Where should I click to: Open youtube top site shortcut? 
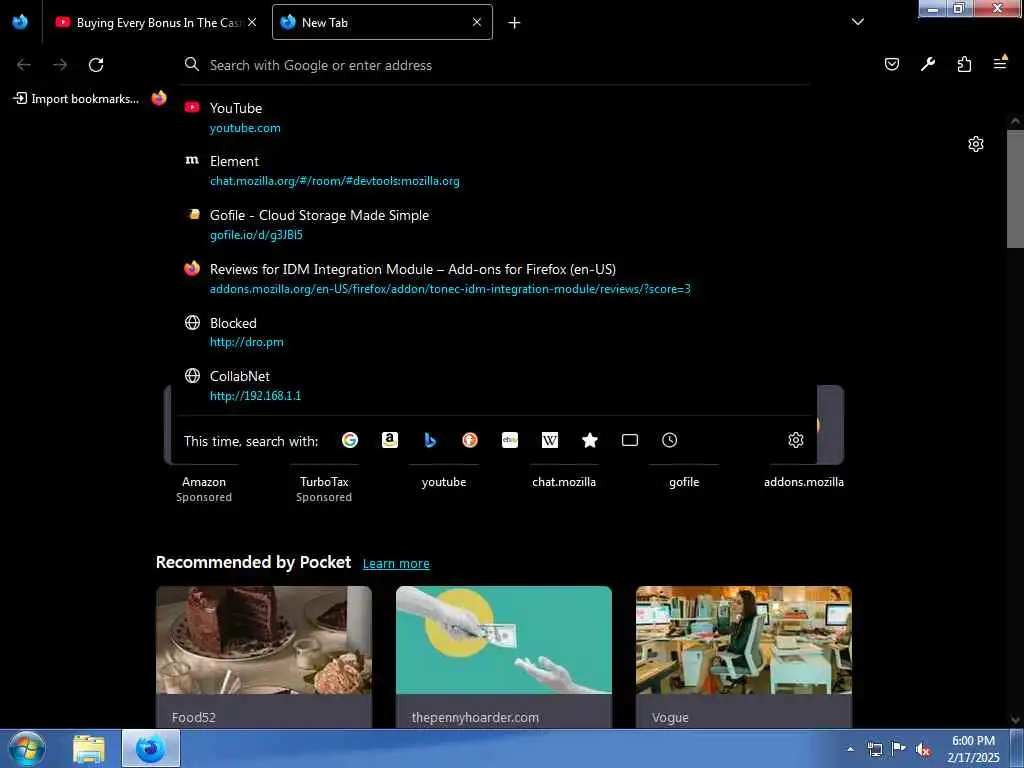click(x=444, y=482)
